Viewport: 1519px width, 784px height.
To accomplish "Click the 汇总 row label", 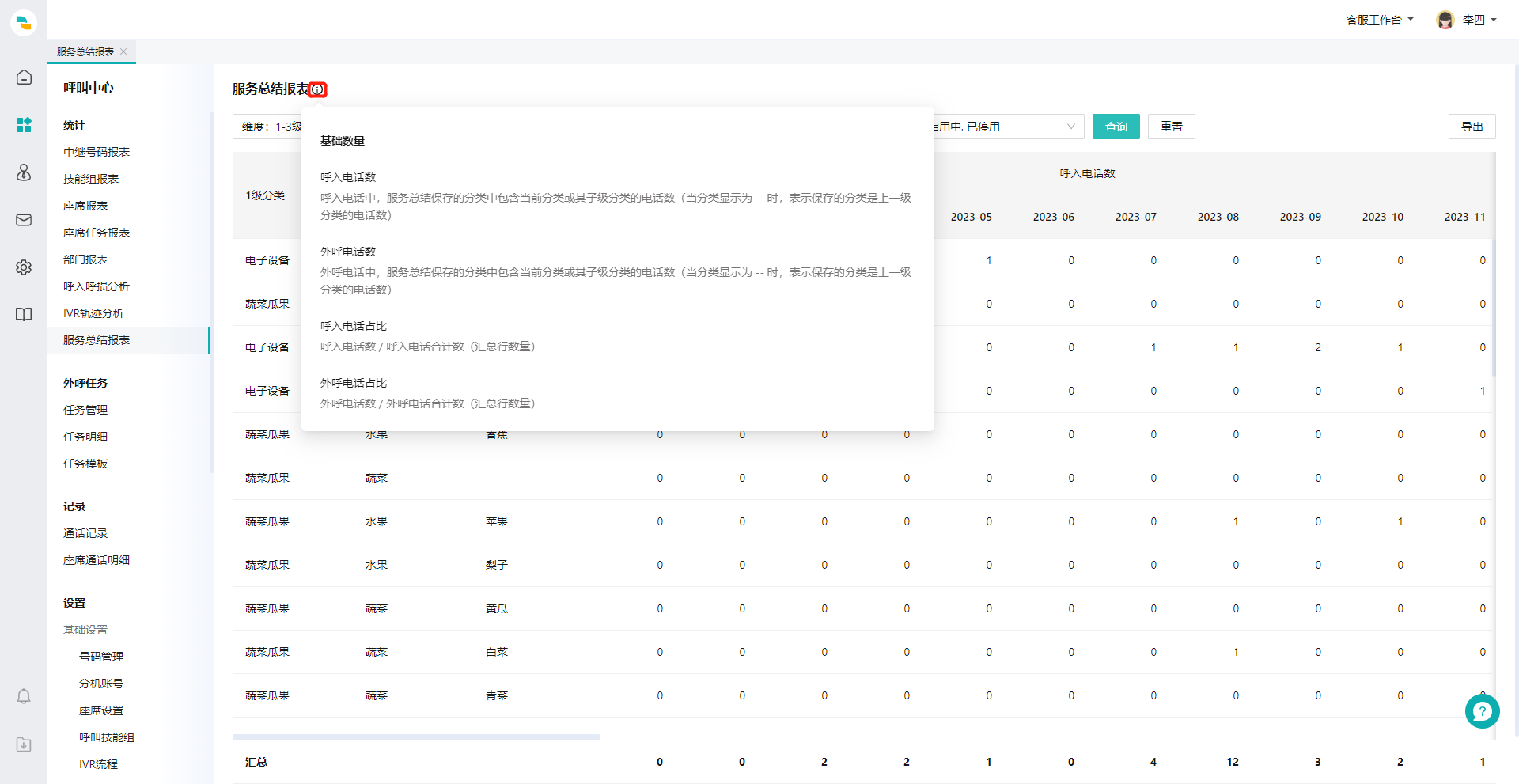I will [256, 762].
